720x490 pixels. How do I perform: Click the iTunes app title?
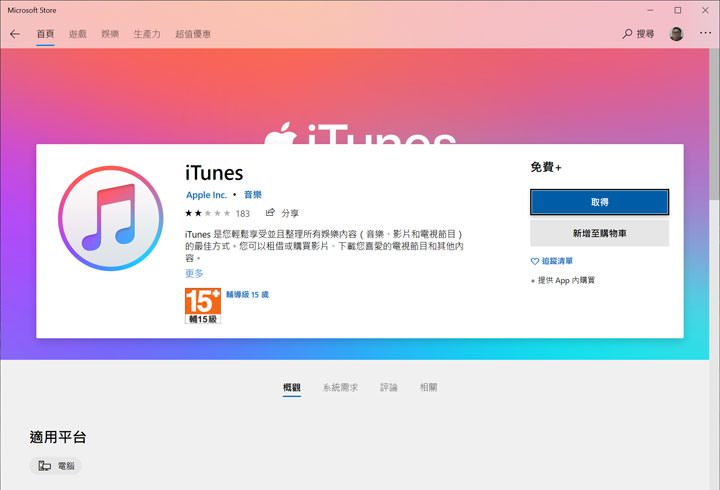click(x=214, y=173)
